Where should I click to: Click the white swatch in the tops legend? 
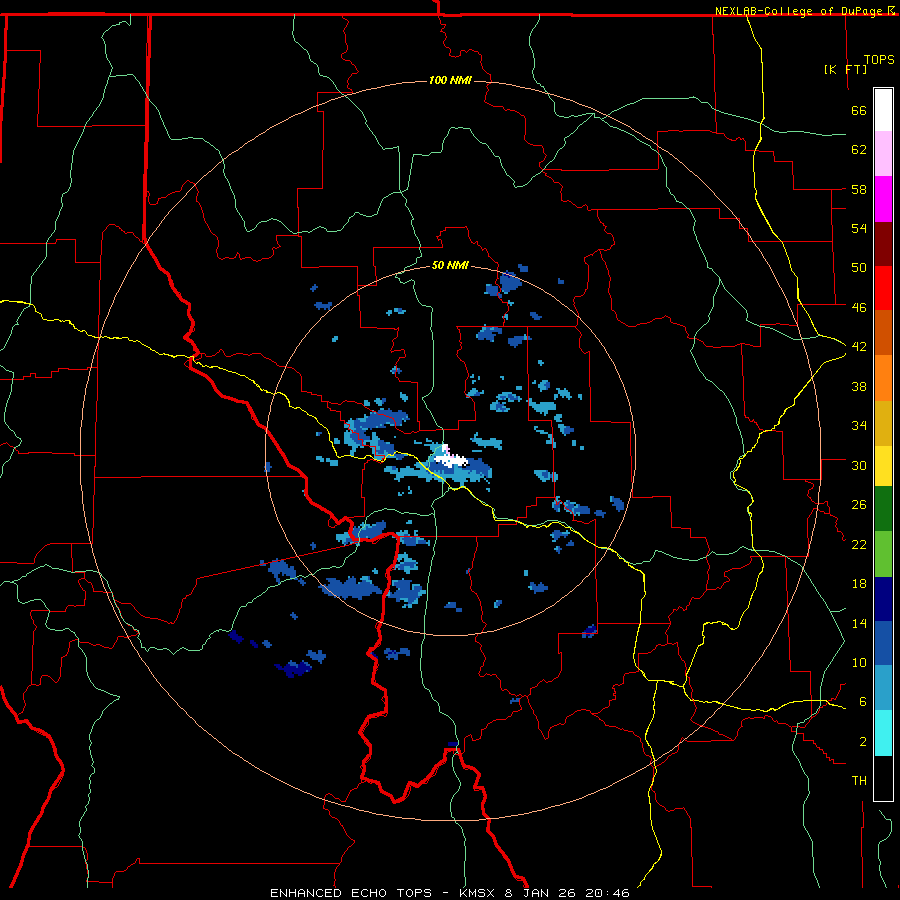point(883,110)
